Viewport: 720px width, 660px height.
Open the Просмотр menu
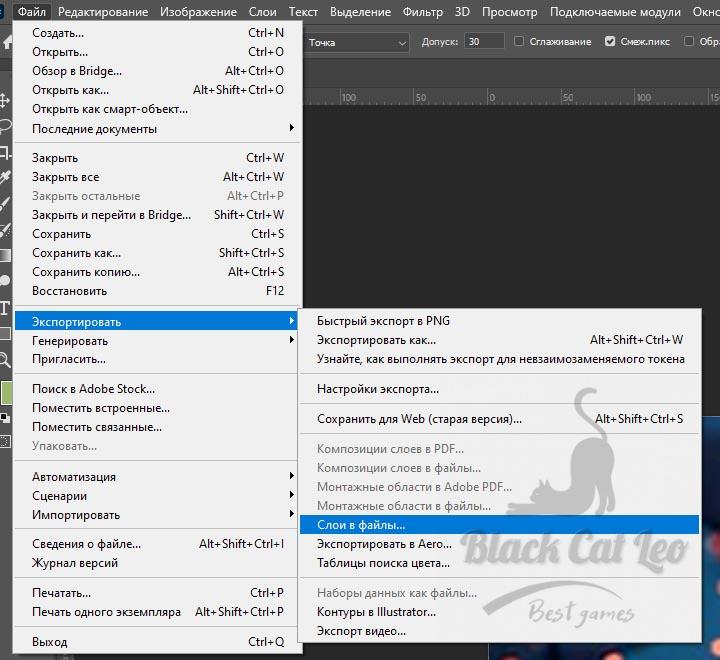point(510,11)
